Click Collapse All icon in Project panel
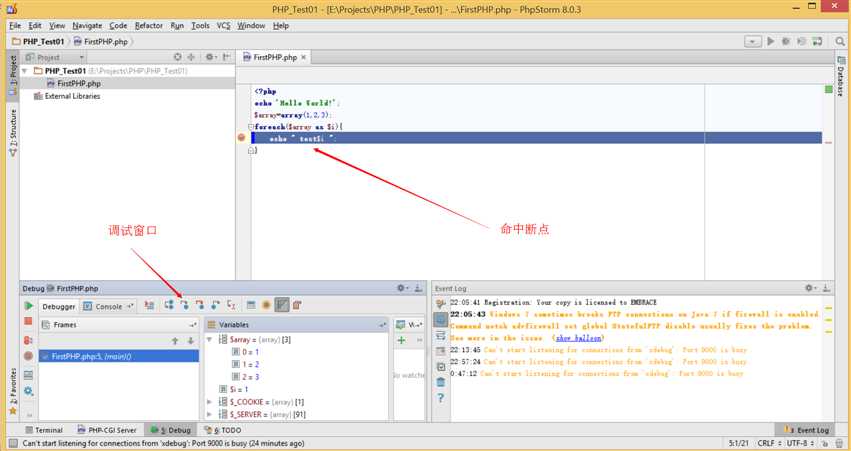The width and height of the screenshot is (851, 451). [x=191, y=57]
